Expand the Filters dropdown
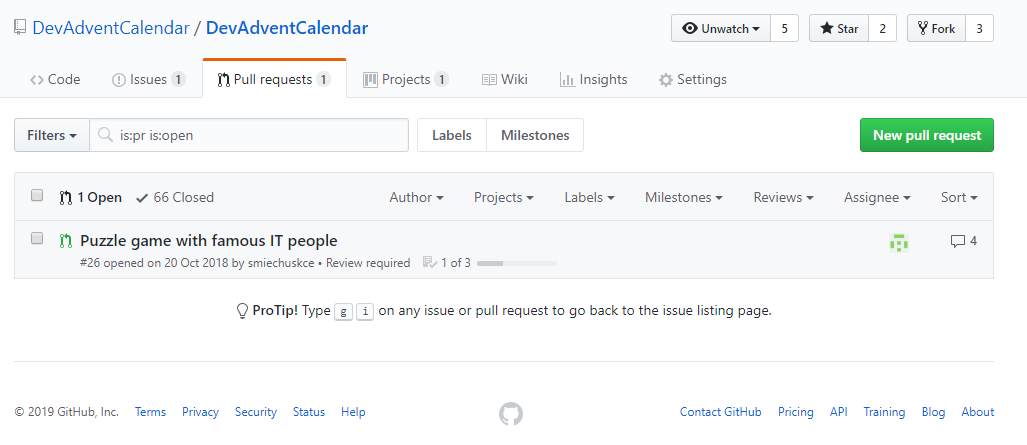1027x445 pixels. coord(52,135)
